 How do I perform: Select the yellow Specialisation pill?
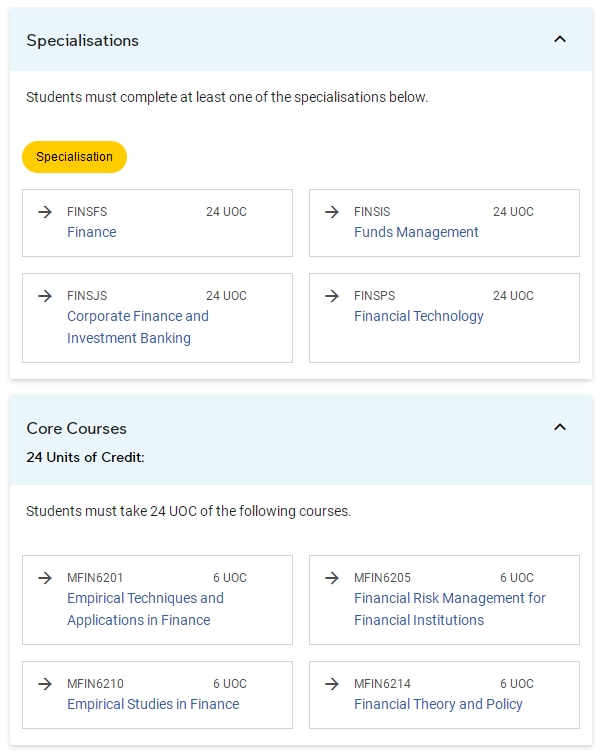[75, 157]
